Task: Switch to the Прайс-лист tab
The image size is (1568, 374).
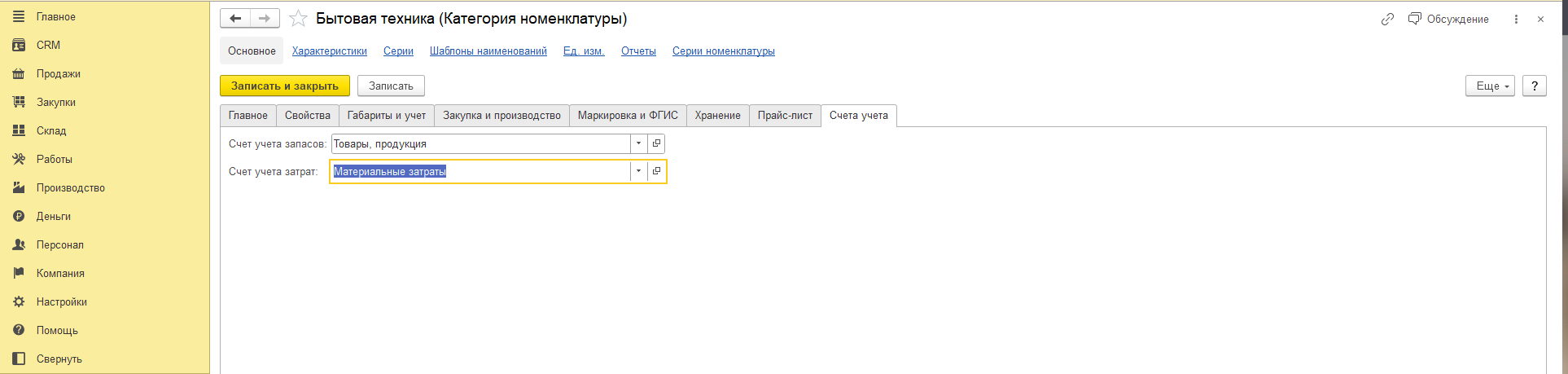Action: (x=785, y=116)
